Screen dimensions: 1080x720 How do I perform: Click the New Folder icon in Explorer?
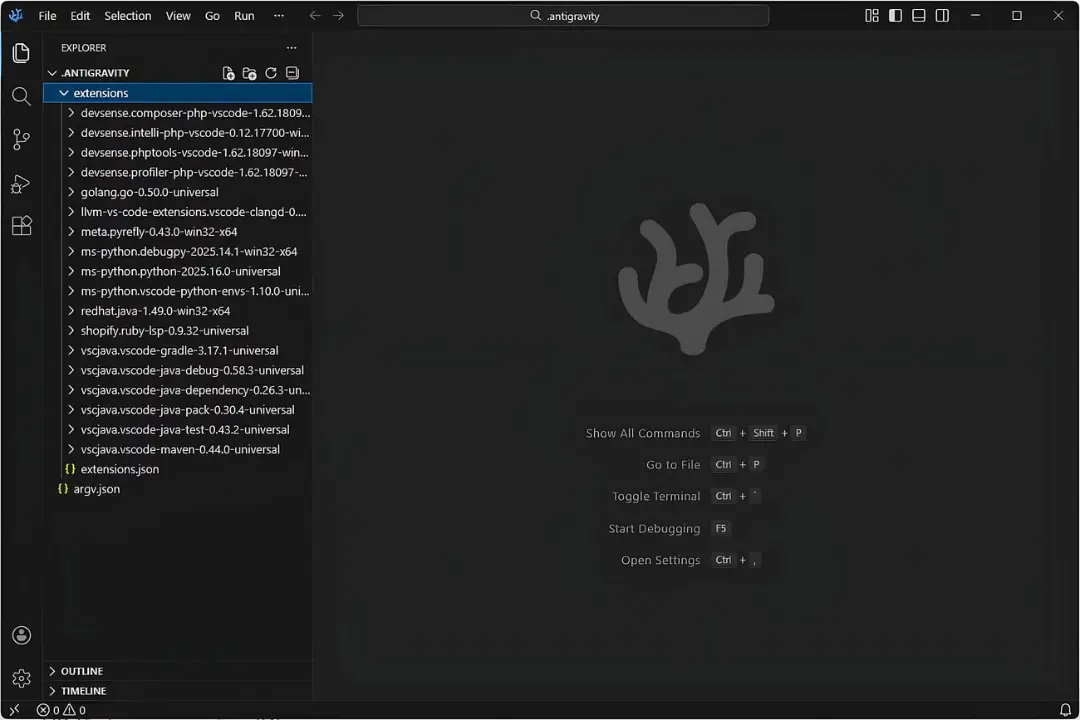coord(249,73)
